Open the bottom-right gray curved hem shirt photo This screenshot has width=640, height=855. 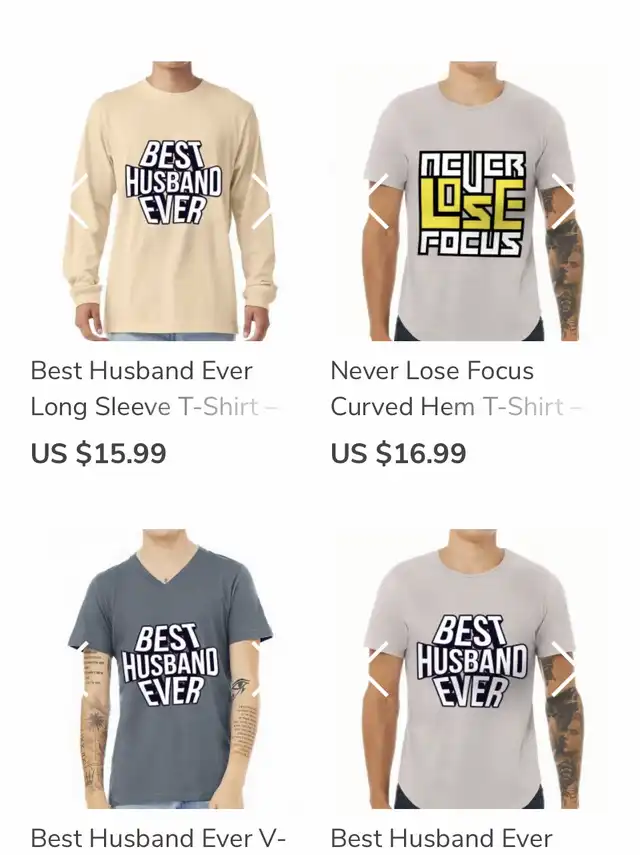click(470, 669)
